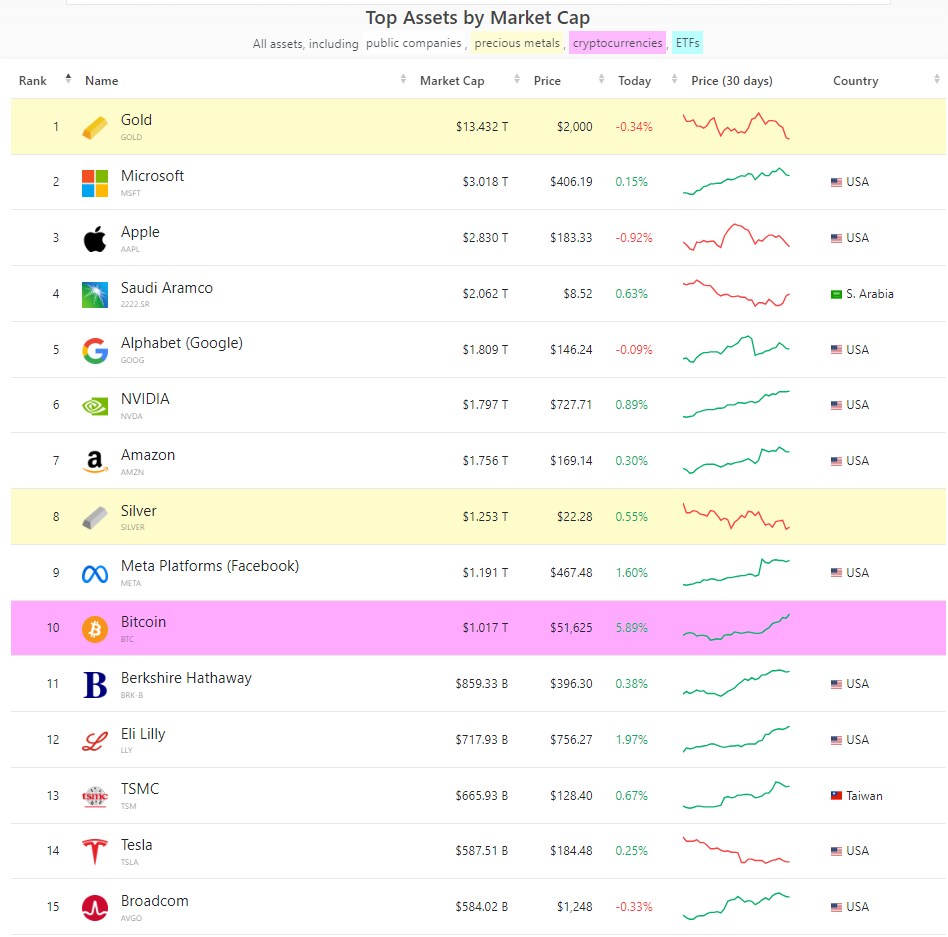
Task: Sort table by Rank column
Action: pyautogui.click(x=33, y=81)
